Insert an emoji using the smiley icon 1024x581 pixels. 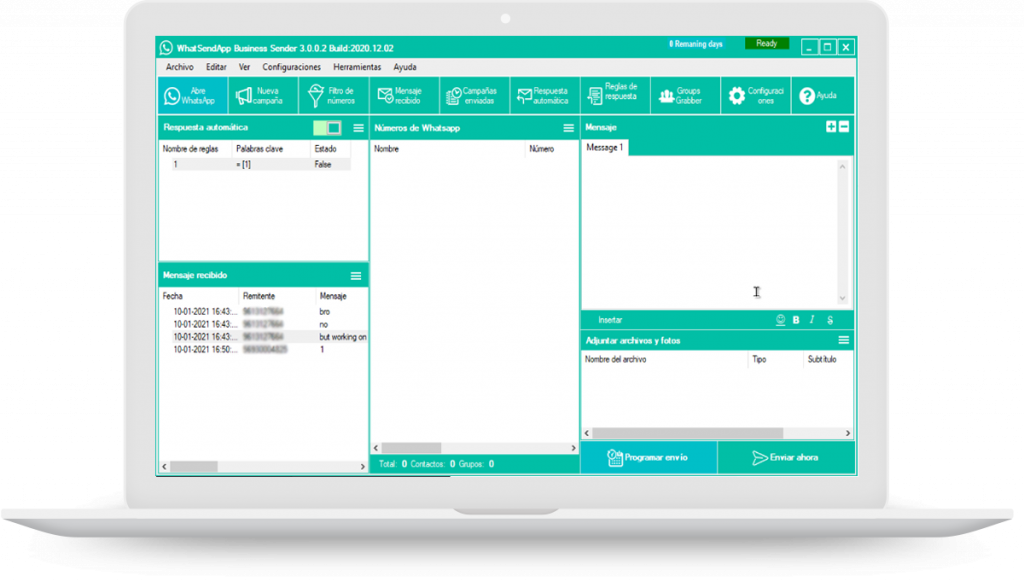coord(780,320)
